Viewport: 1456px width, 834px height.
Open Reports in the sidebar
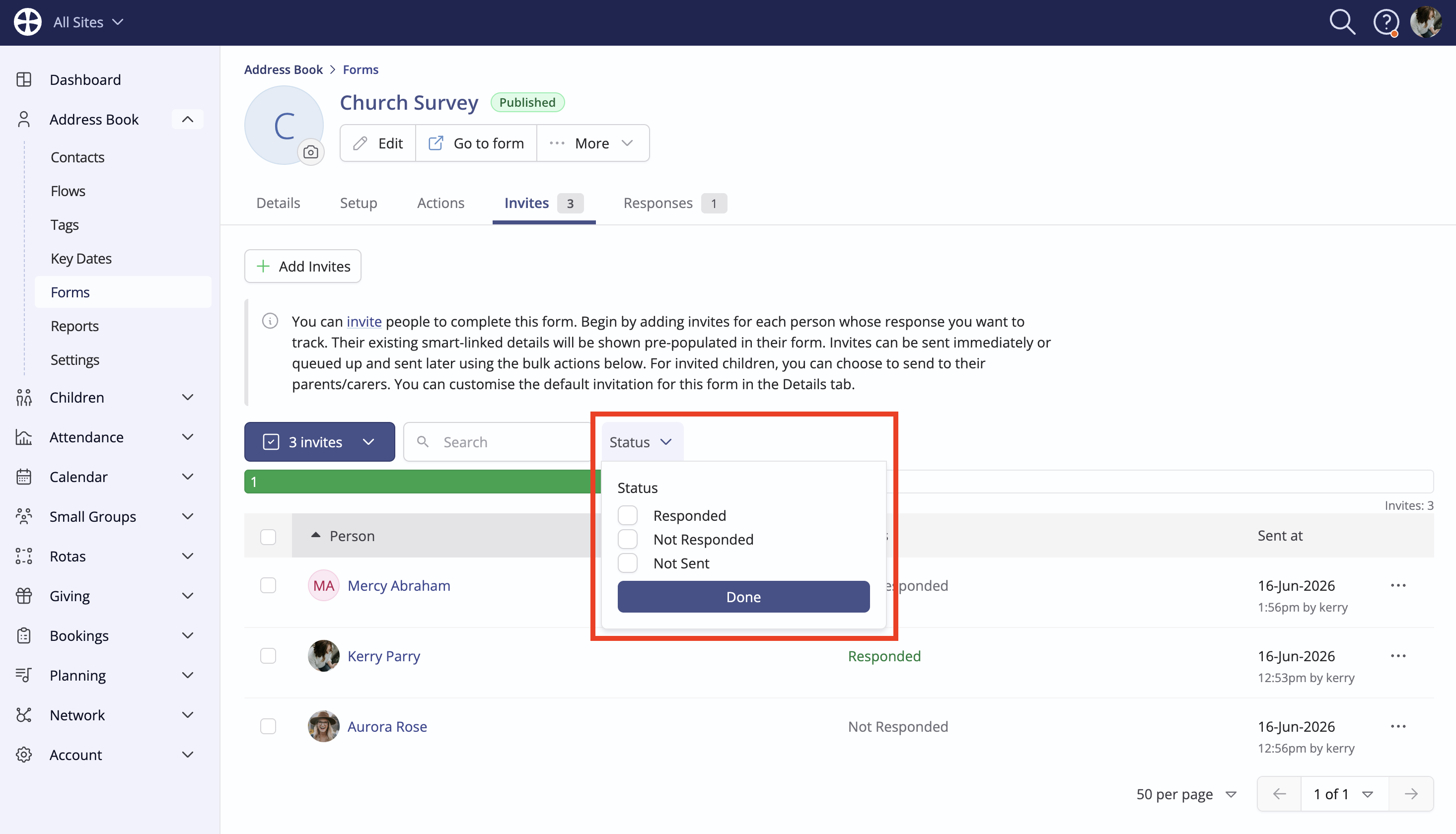pos(74,326)
